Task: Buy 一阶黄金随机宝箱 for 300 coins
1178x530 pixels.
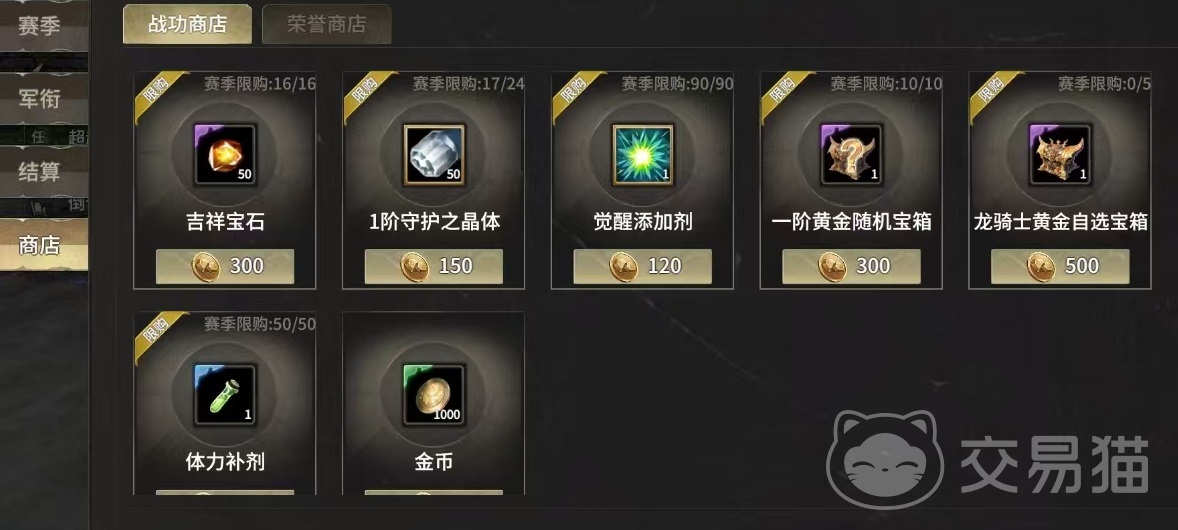Action: point(851,266)
